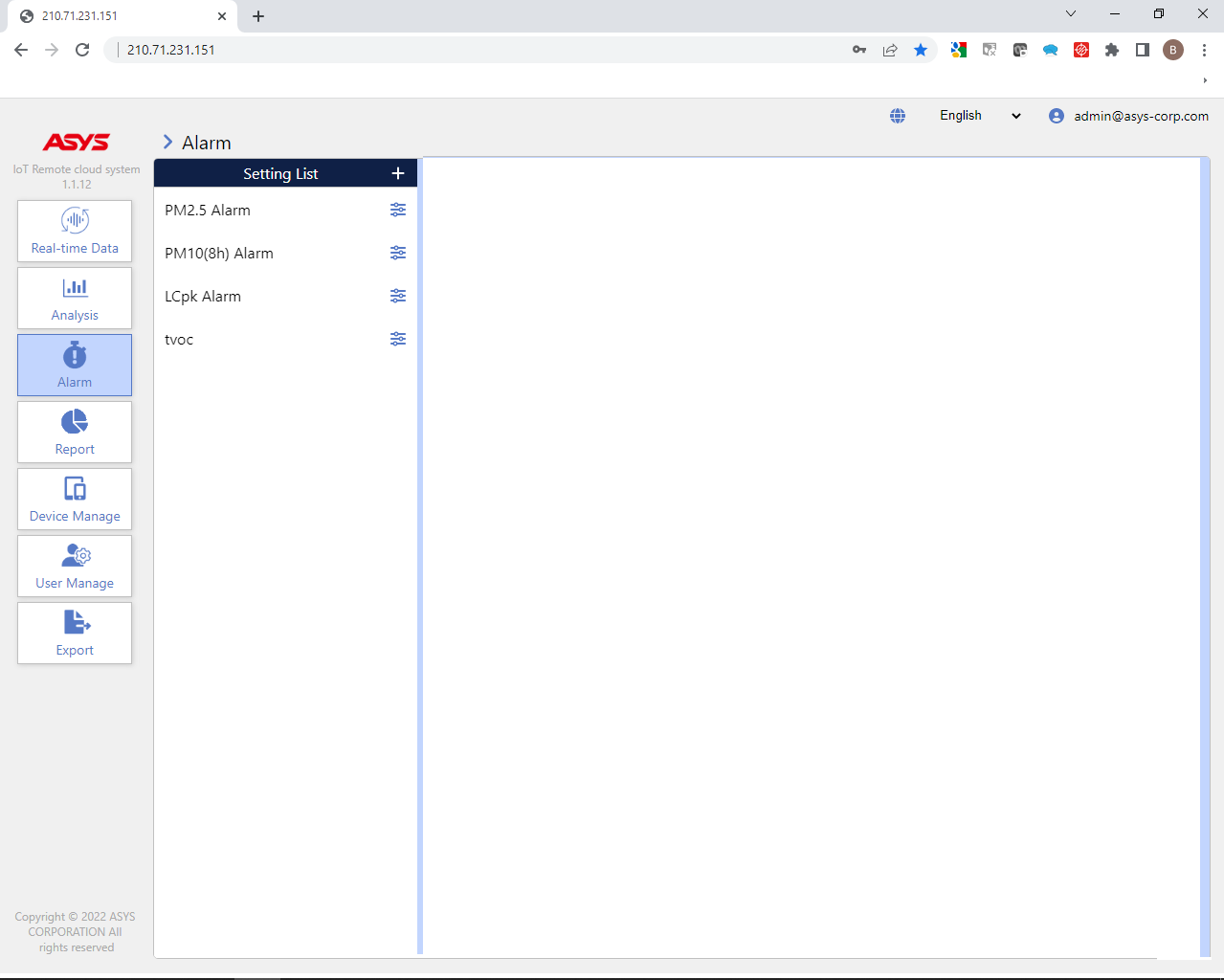The width and height of the screenshot is (1224, 980).
Task: Click the Chrome profile avatar B
Action: click(1173, 50)
